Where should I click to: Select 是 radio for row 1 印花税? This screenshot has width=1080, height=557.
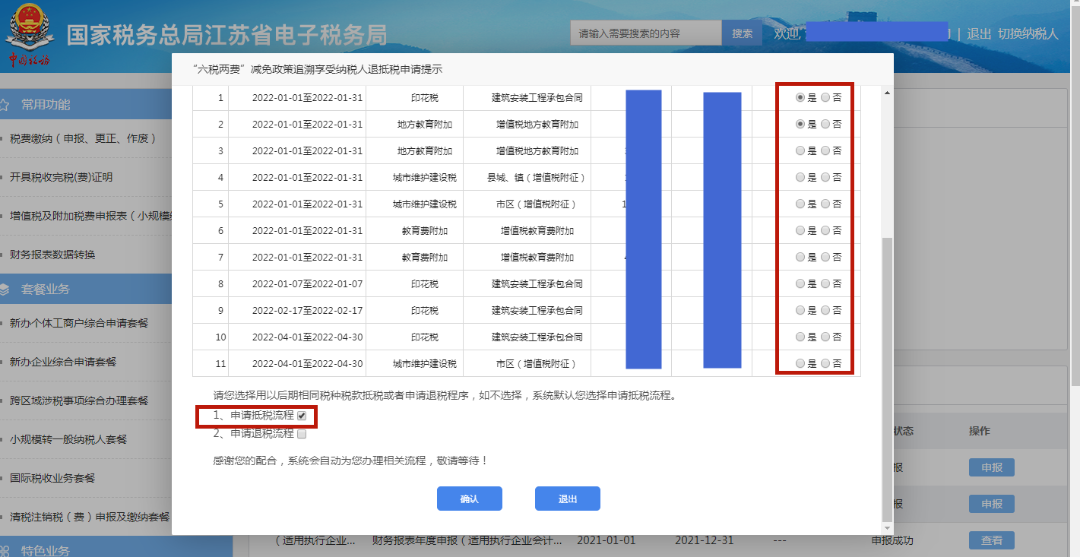800,98
